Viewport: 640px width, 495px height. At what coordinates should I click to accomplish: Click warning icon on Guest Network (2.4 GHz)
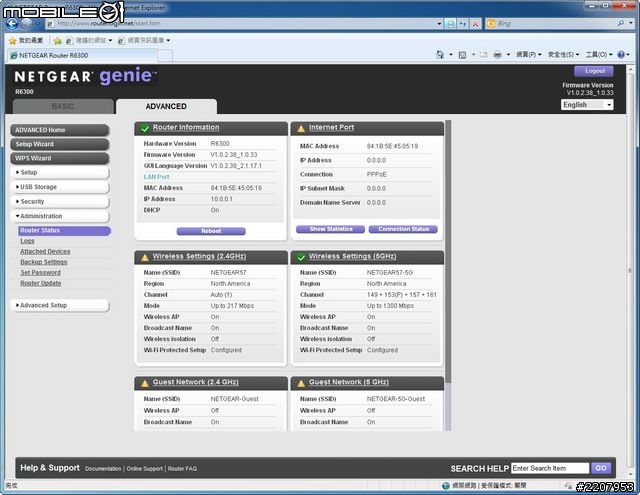tap(144, 384)
